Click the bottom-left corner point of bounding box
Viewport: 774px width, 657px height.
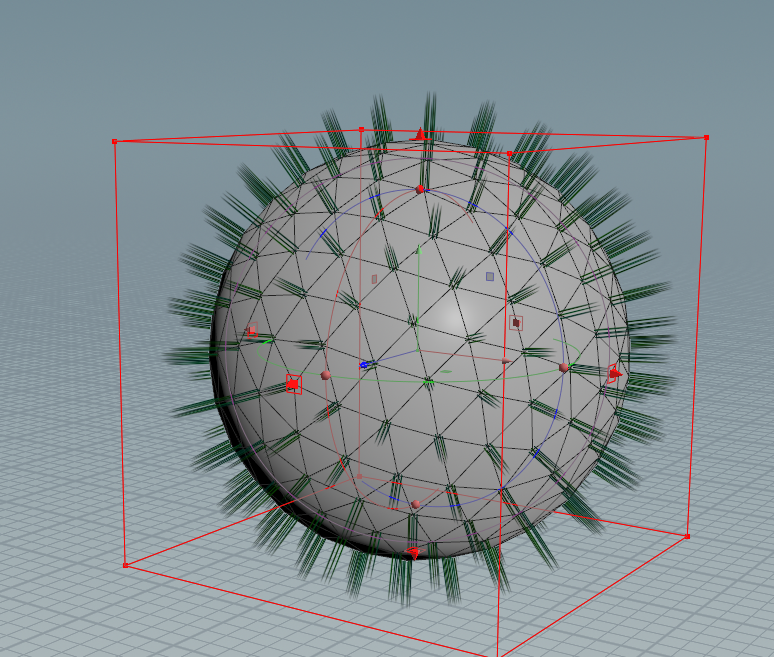tap(125, 565)
